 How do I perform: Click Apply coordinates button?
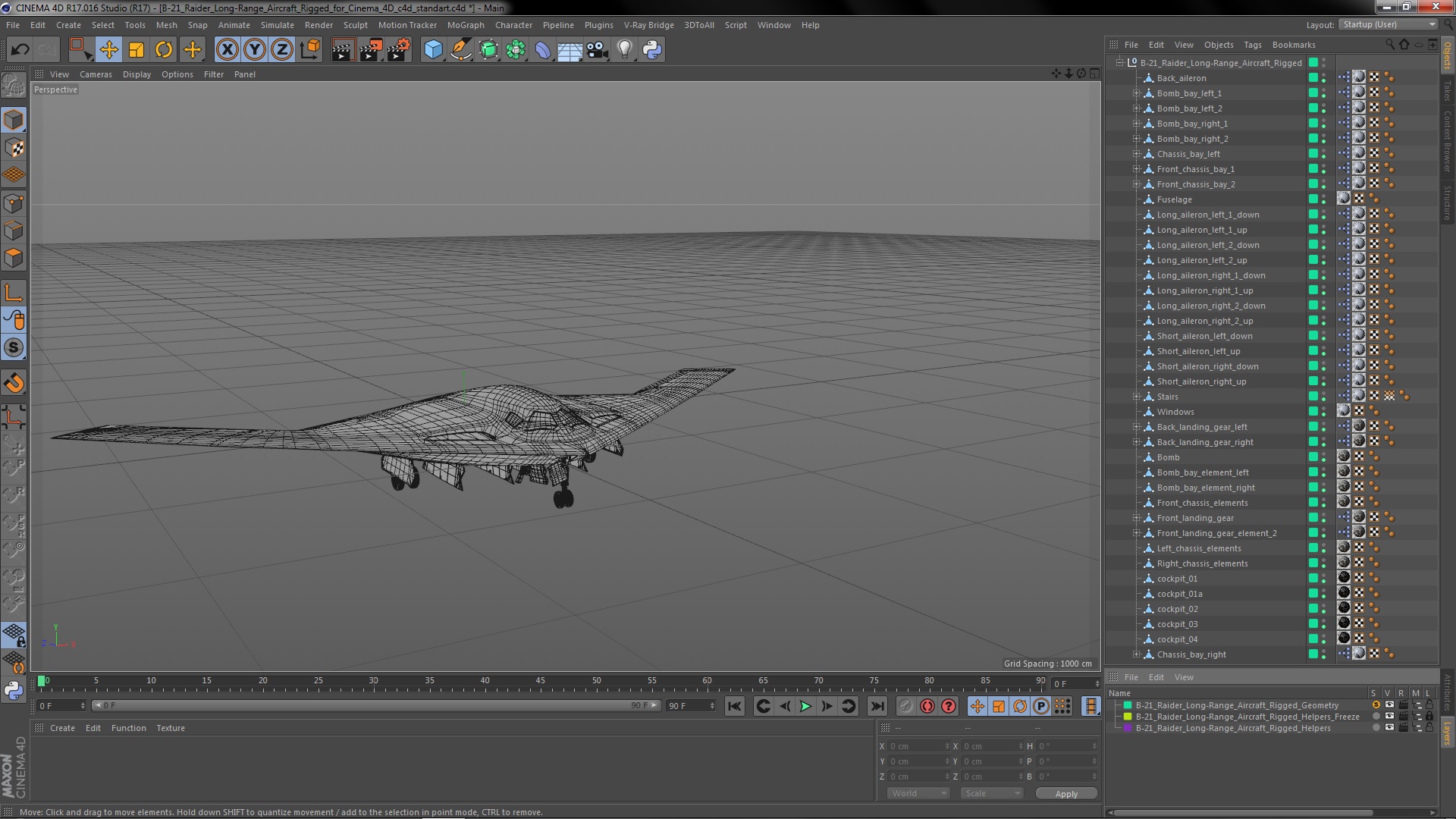coord(1066,793)
